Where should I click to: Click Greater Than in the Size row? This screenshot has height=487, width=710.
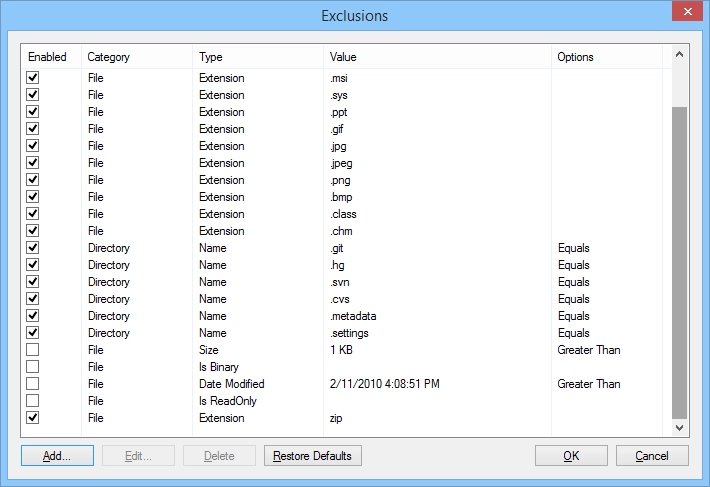point(589,350)
